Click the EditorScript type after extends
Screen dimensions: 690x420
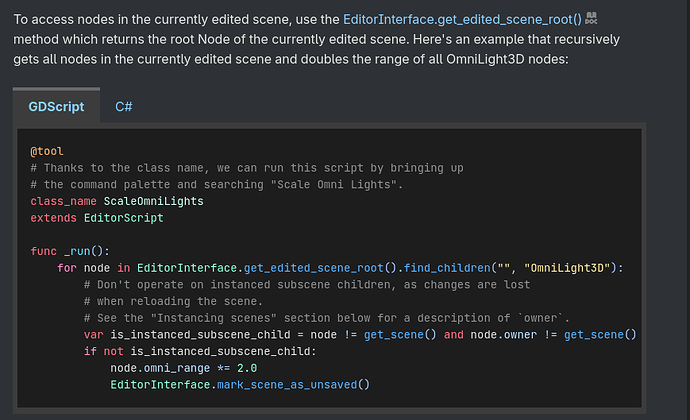[124, 218]
